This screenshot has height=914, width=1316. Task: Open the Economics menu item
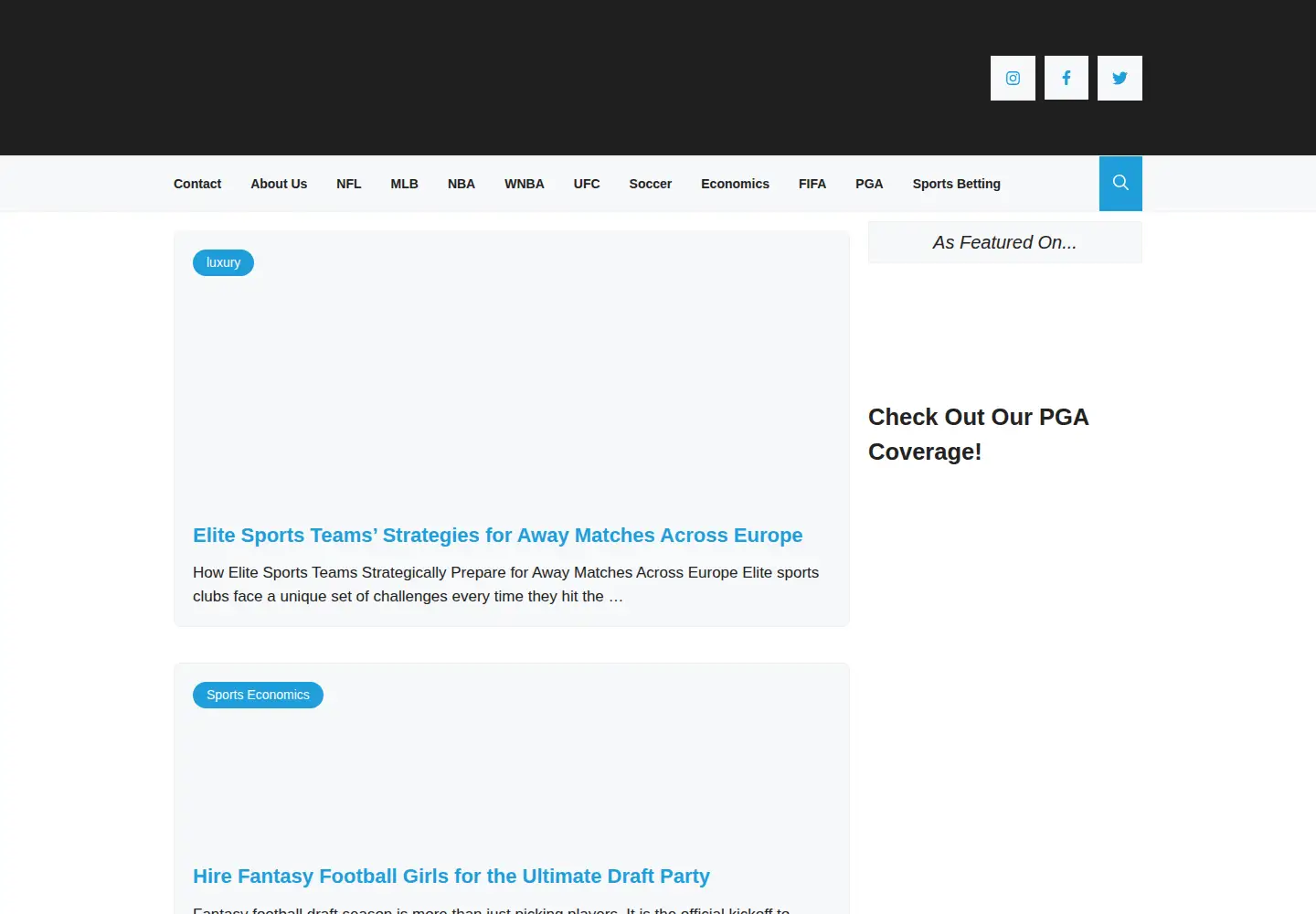(736, 184)
